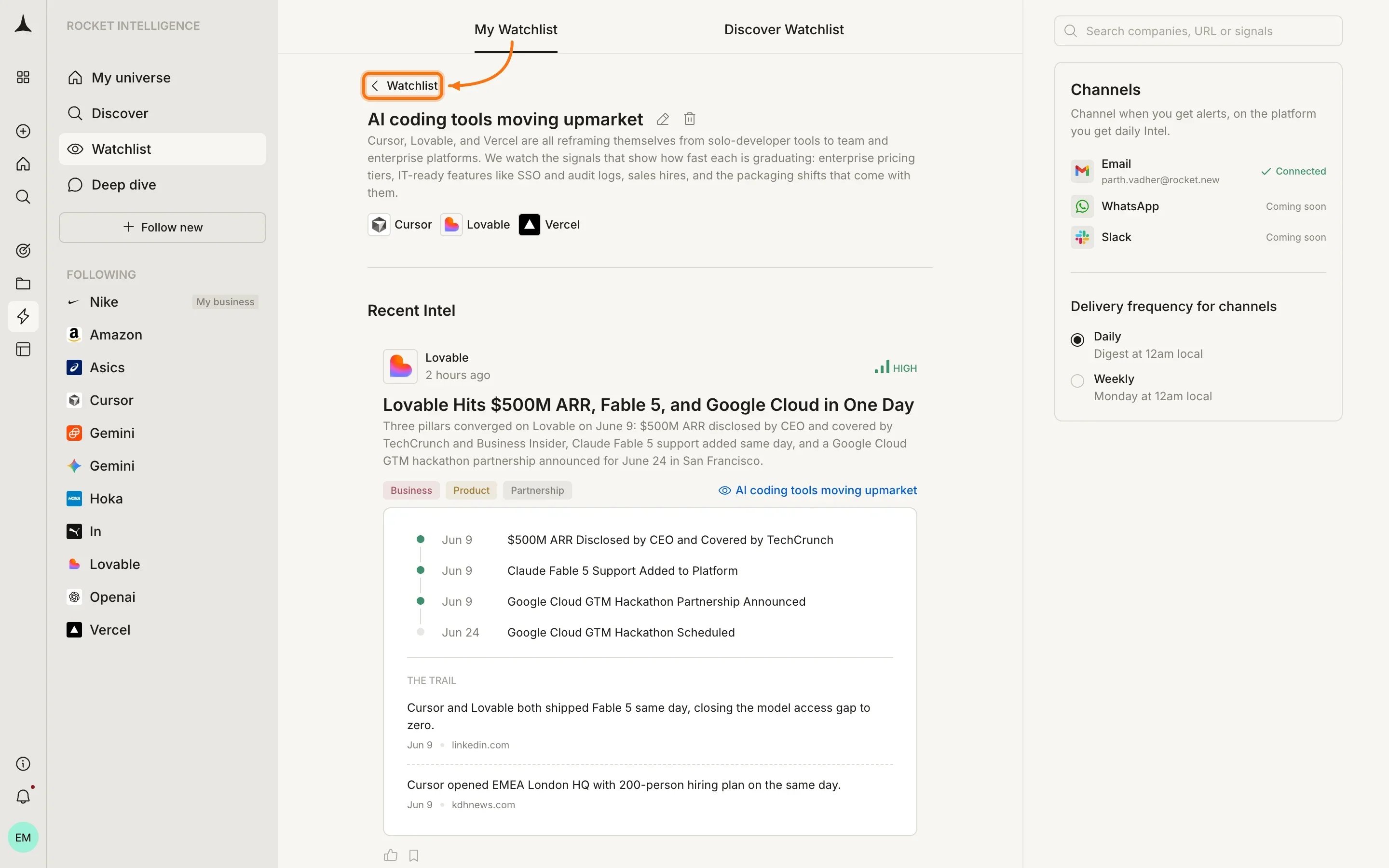This screenshot has width=1389, height=868.
Task: Click the Connected status for Email
Action: [x=1293, y=171]
